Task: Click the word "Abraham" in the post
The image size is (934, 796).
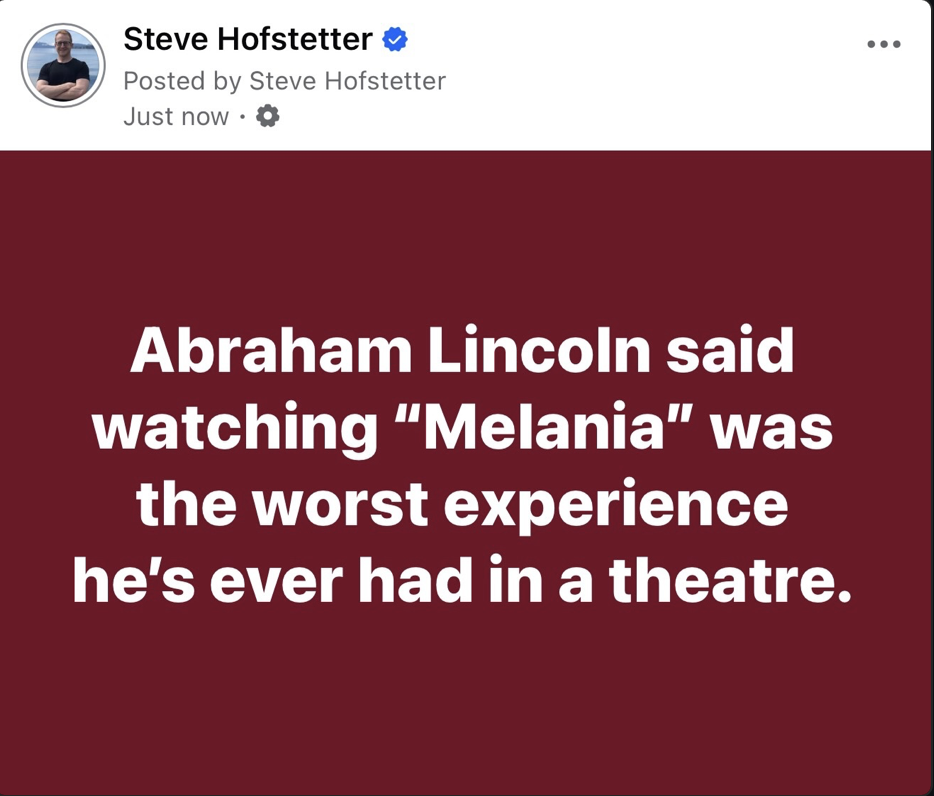Action: [x=270, y=351]
